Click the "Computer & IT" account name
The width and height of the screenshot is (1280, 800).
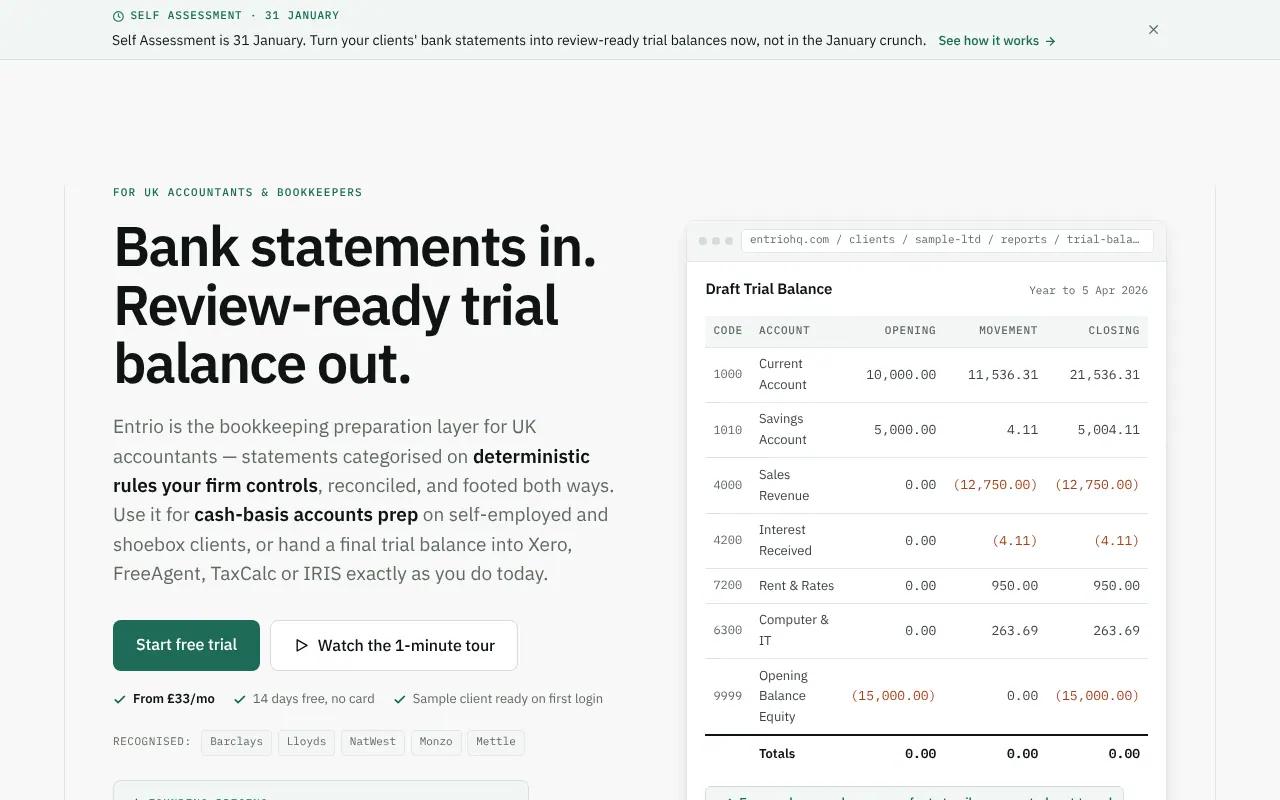pos(794,630)
